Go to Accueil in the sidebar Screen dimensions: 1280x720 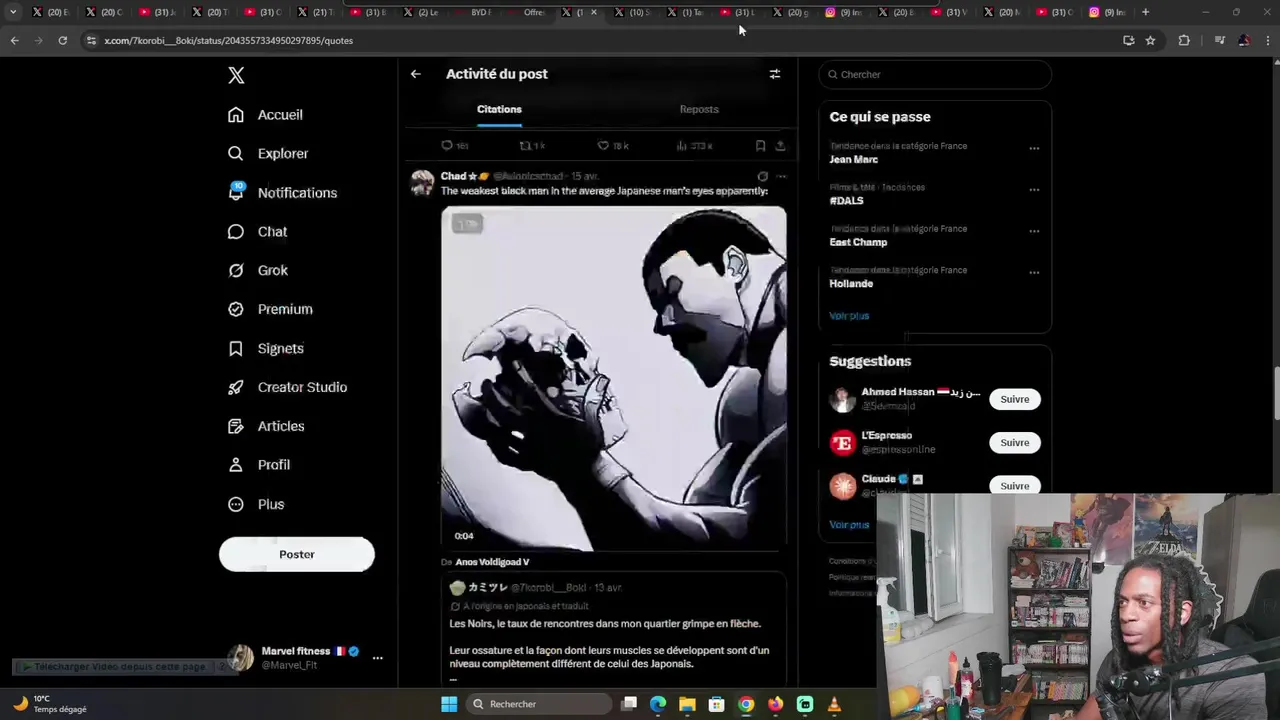(x=265, y=115)
